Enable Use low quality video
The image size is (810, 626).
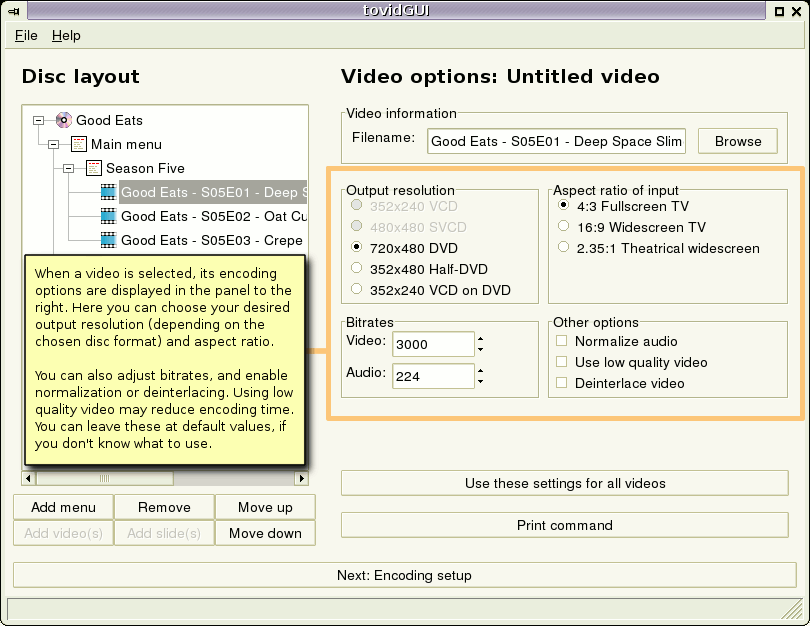(563, 362)
